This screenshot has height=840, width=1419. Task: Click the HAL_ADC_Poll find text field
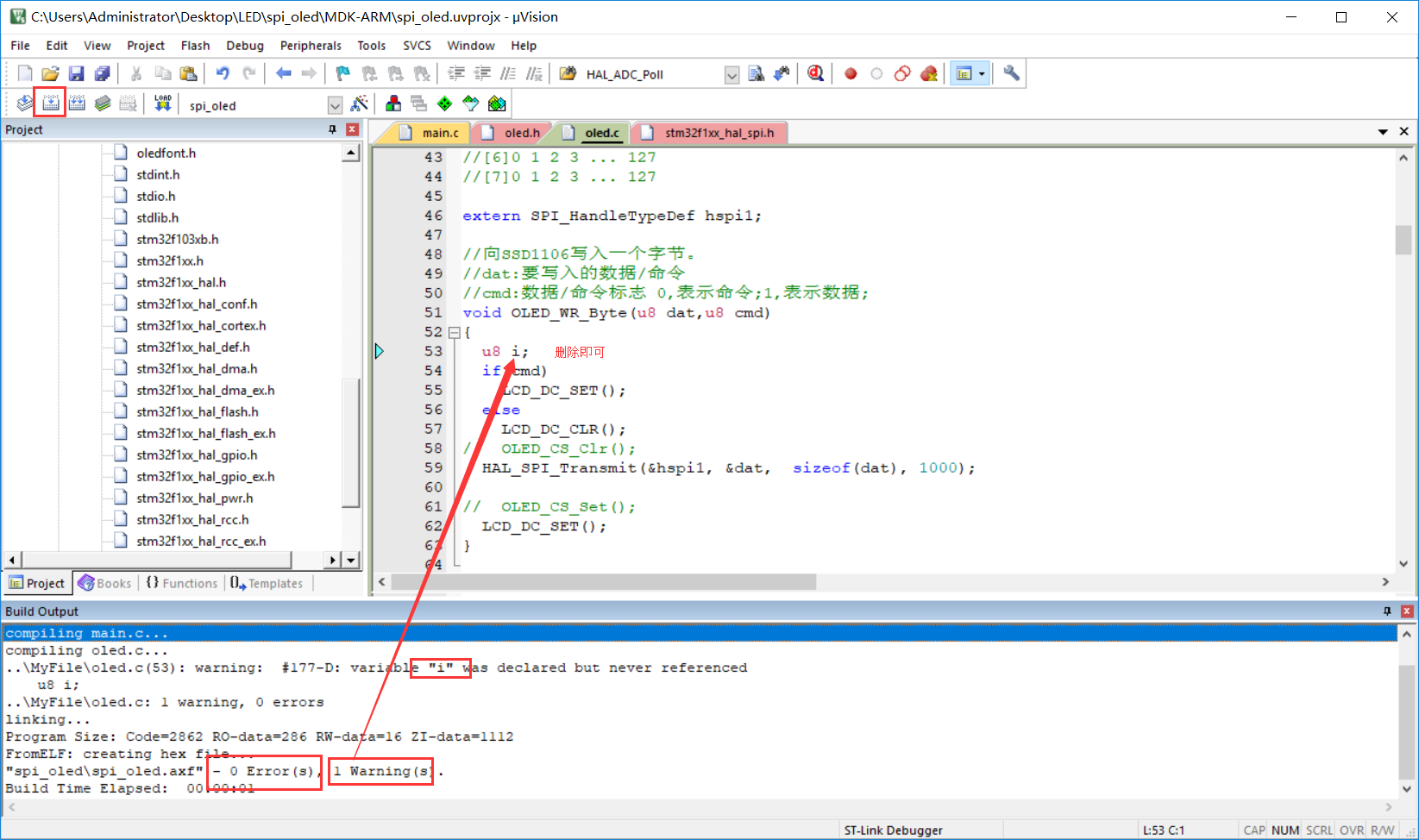click(653, 75)
